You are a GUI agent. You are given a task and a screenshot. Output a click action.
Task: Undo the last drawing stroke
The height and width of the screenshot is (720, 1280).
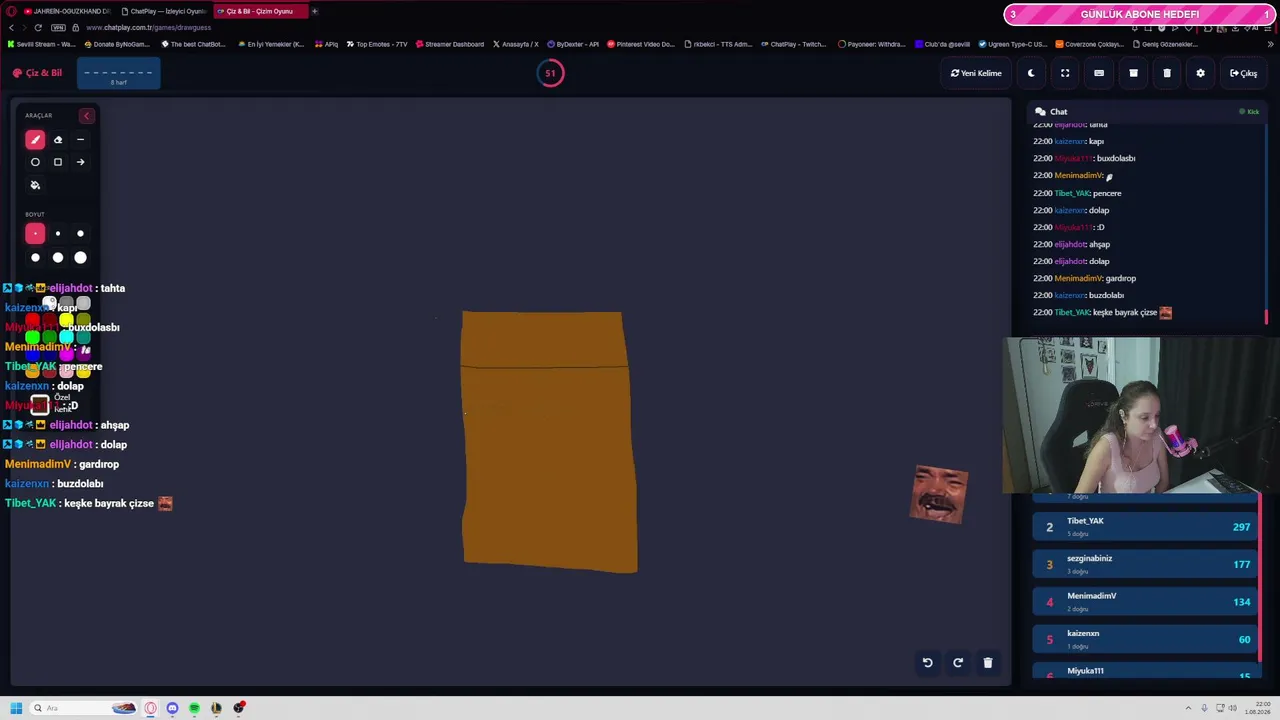pos(927,662)
